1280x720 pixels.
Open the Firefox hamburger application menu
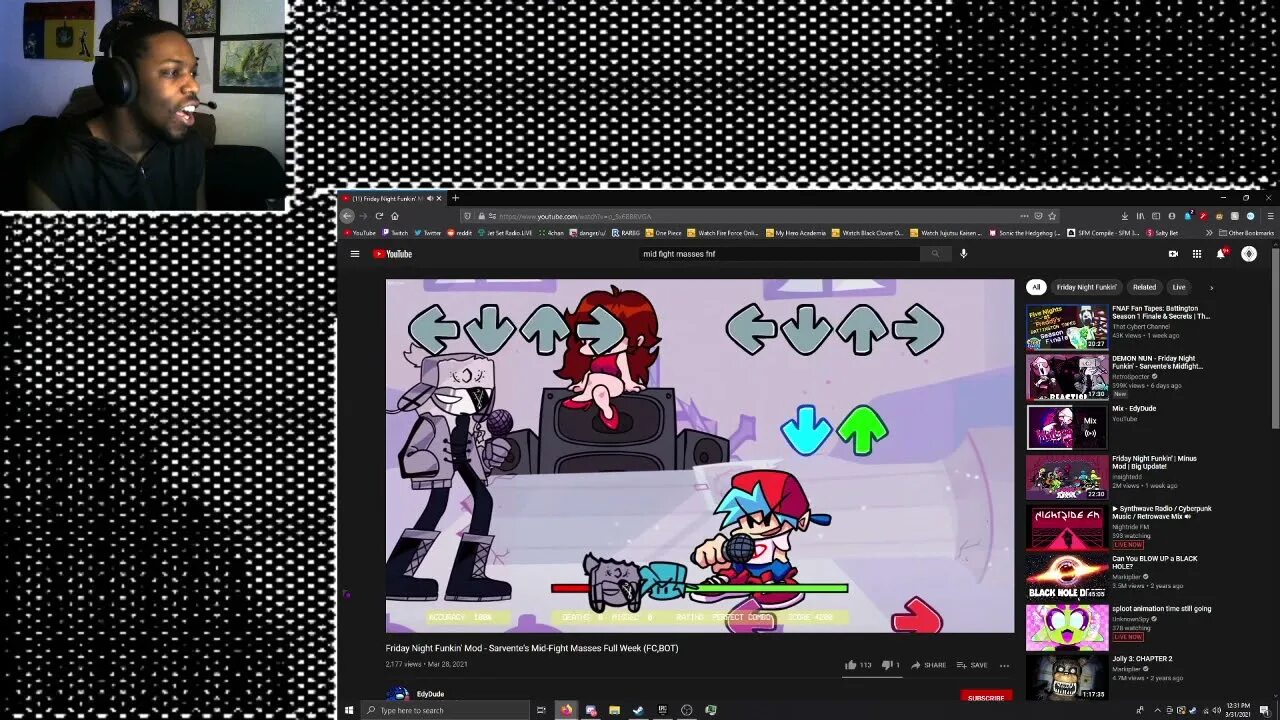coord(1270,216)
